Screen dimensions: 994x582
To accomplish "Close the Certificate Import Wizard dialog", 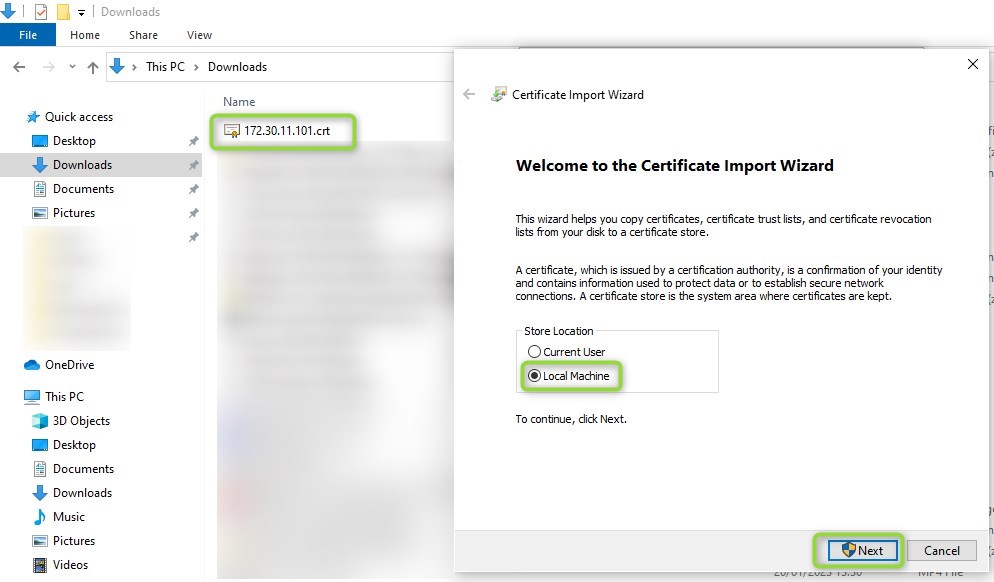I will tap(972, 64).
